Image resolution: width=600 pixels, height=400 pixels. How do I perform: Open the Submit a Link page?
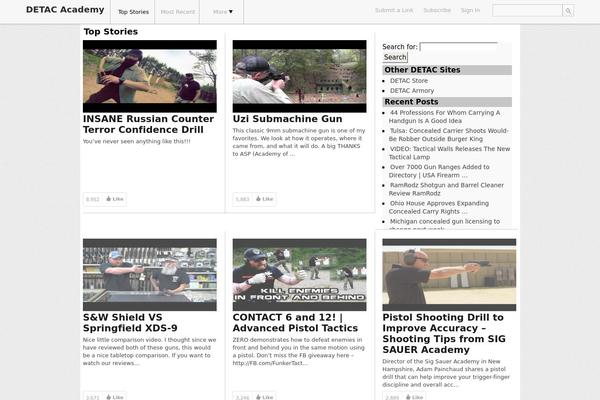click(x=394, y=10)
